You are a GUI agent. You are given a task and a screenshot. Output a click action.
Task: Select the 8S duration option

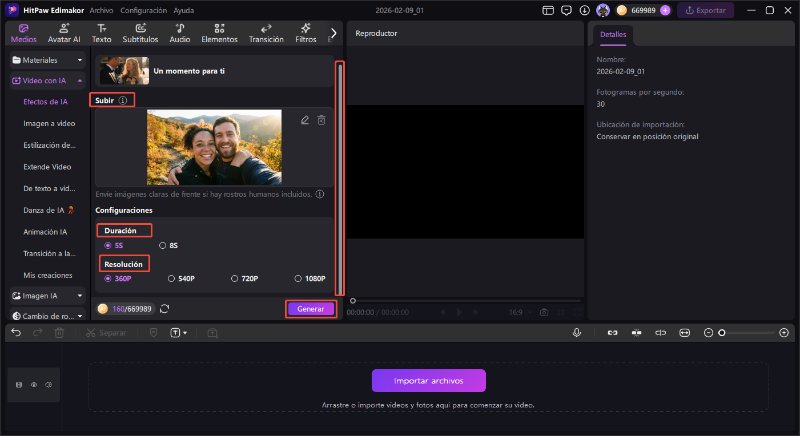click(x=168, y=246)
